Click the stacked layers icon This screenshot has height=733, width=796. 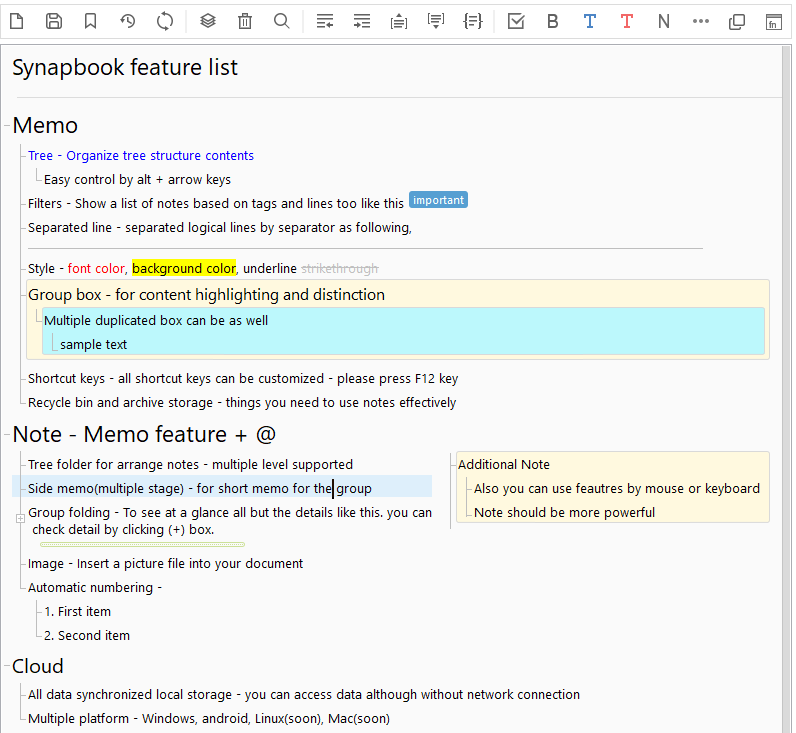coord(208,21)
